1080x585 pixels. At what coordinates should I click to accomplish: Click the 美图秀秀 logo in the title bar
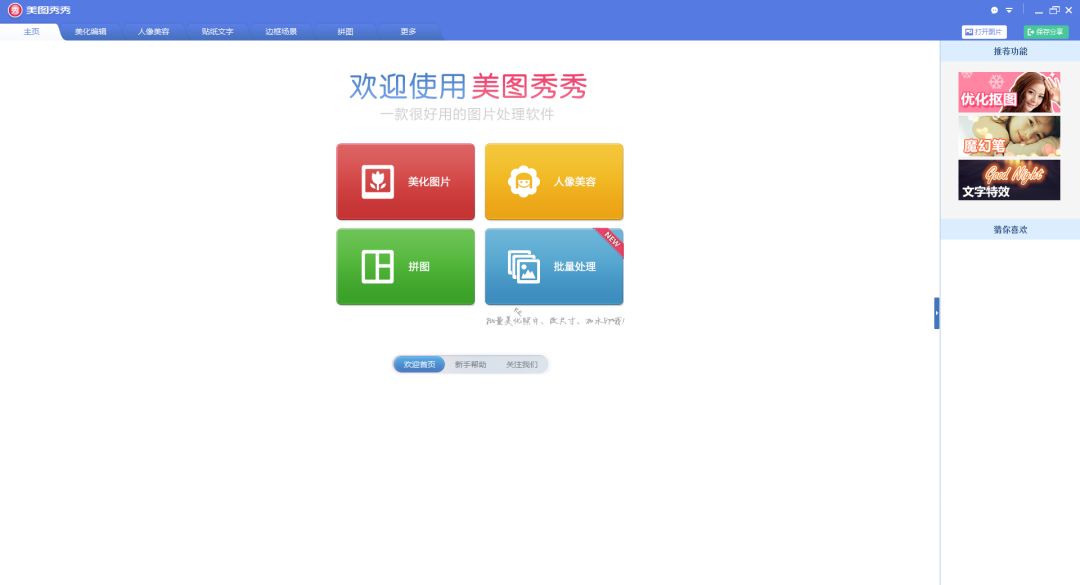[14, 8]
